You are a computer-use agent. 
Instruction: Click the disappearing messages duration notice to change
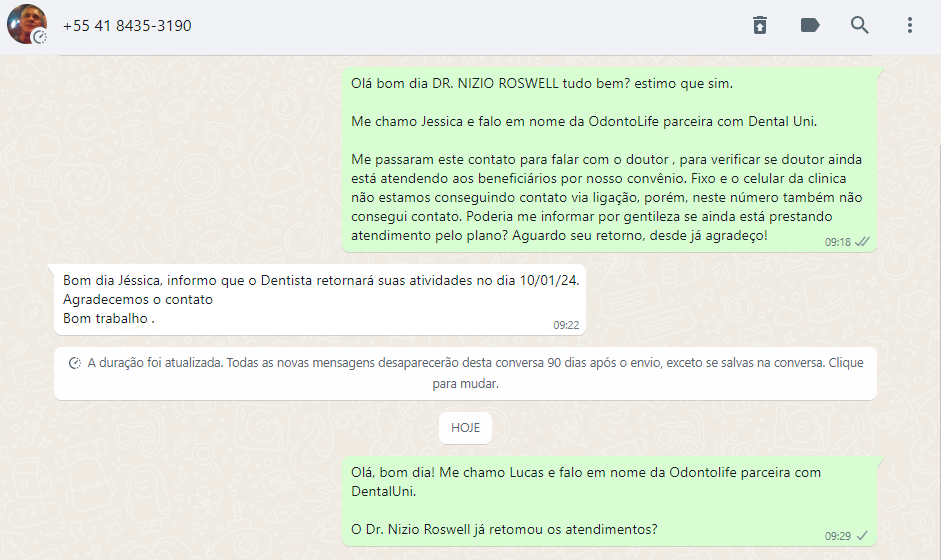tap(465, 373)
